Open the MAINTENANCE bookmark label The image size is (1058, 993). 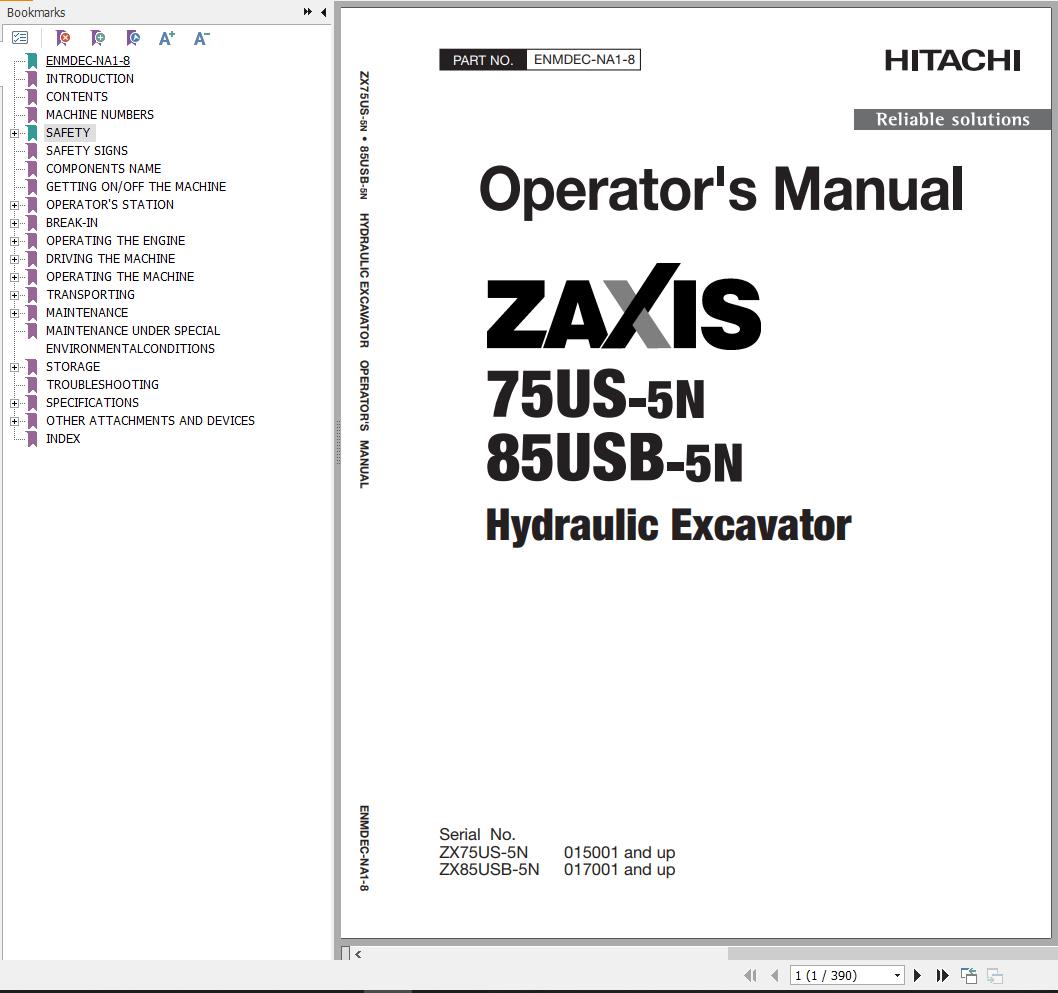coord(87,312)
